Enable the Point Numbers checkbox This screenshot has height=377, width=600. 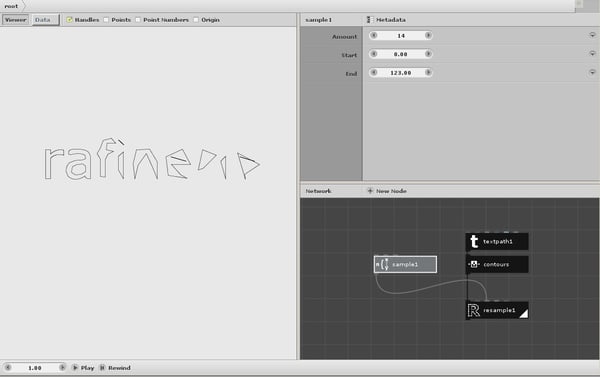pos(138,20)
